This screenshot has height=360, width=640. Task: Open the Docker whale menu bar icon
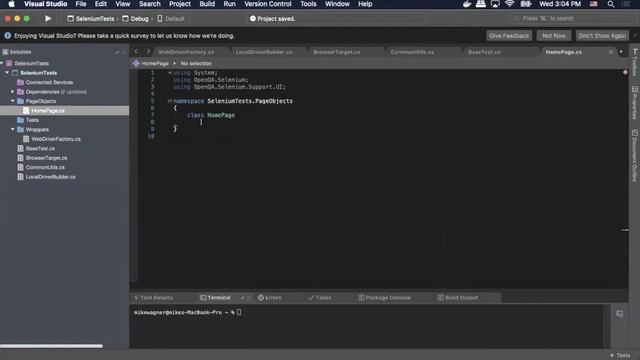coord(467,4)
